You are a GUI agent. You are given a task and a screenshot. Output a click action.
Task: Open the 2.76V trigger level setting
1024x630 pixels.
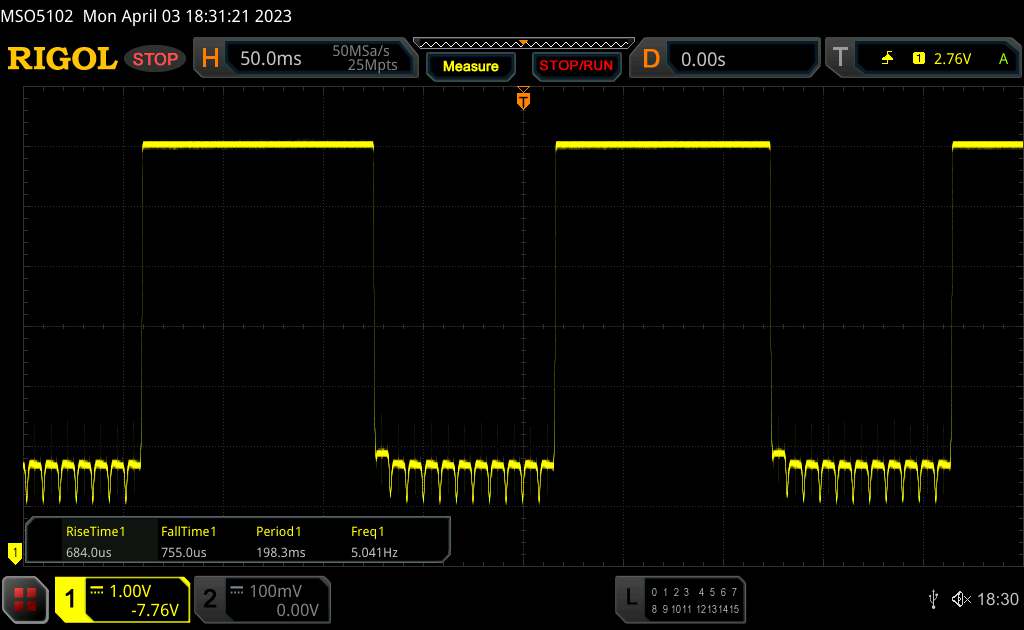(952, 59)
